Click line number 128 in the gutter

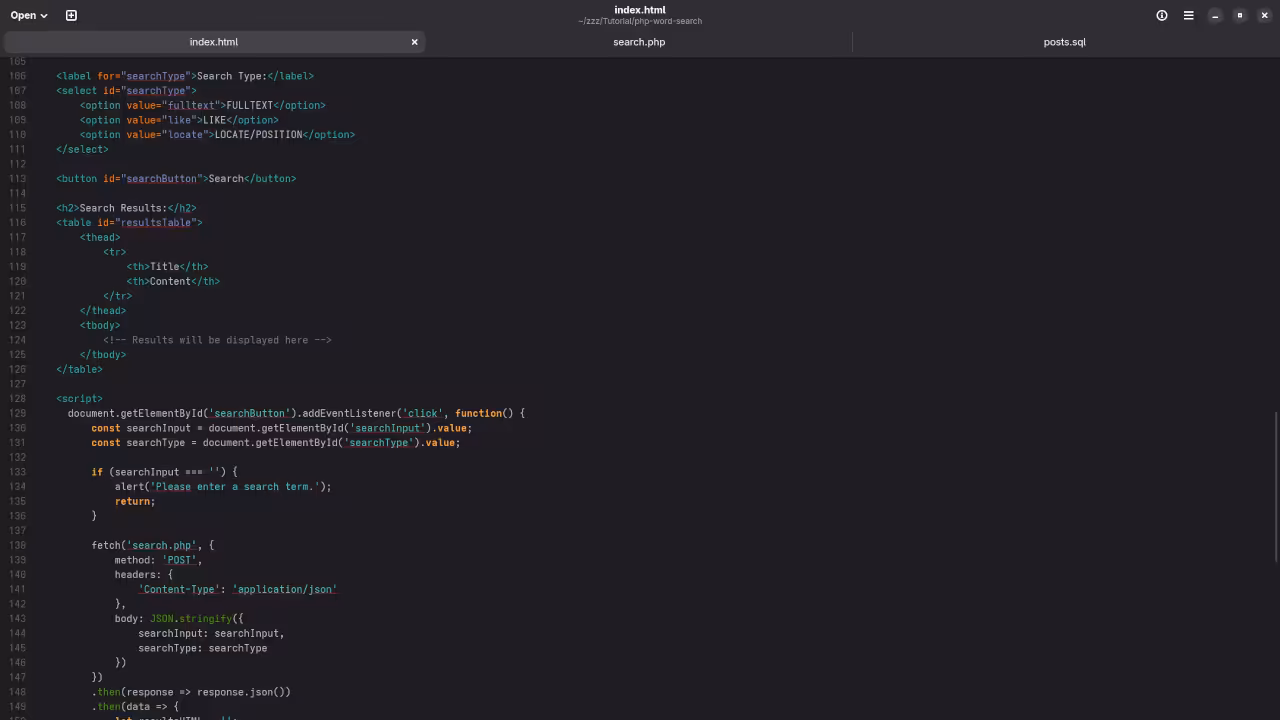pyautogui.click(x=17, y=398)
